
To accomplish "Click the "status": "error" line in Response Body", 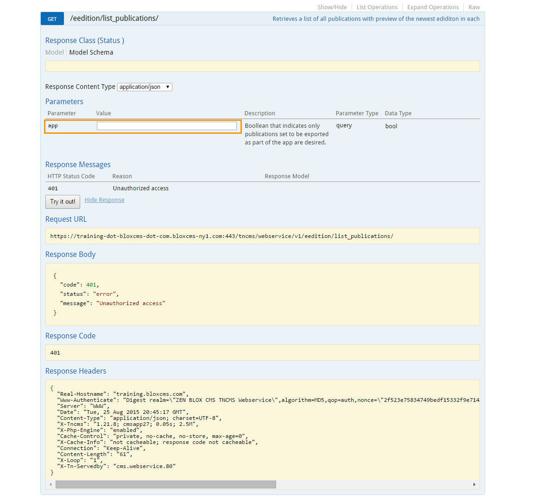I will pos(89,294).
